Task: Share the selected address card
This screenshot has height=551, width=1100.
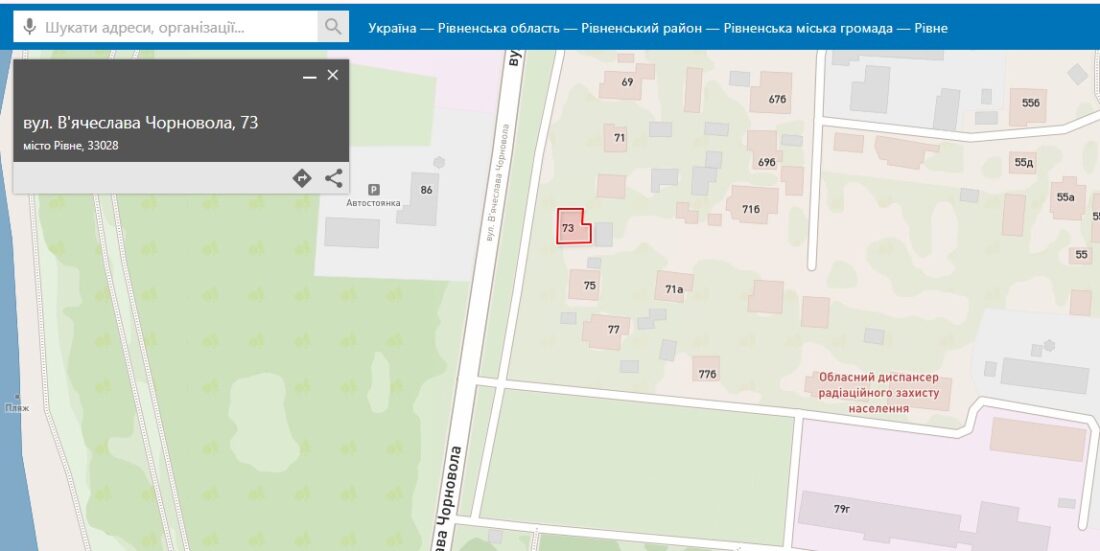Action: pos(333,178)
